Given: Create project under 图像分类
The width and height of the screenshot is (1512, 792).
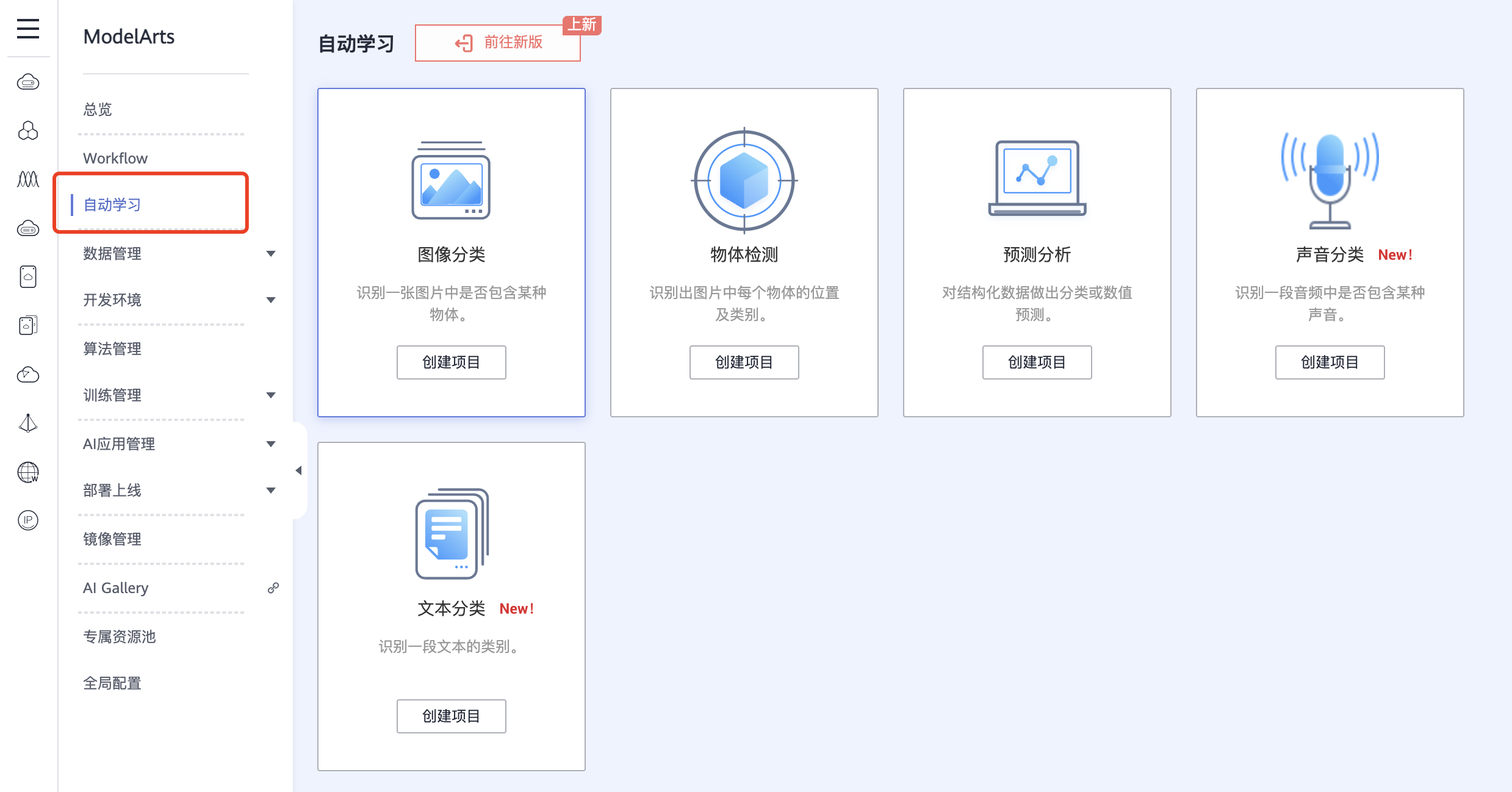Looking at the screenshot, I should 451,362.
